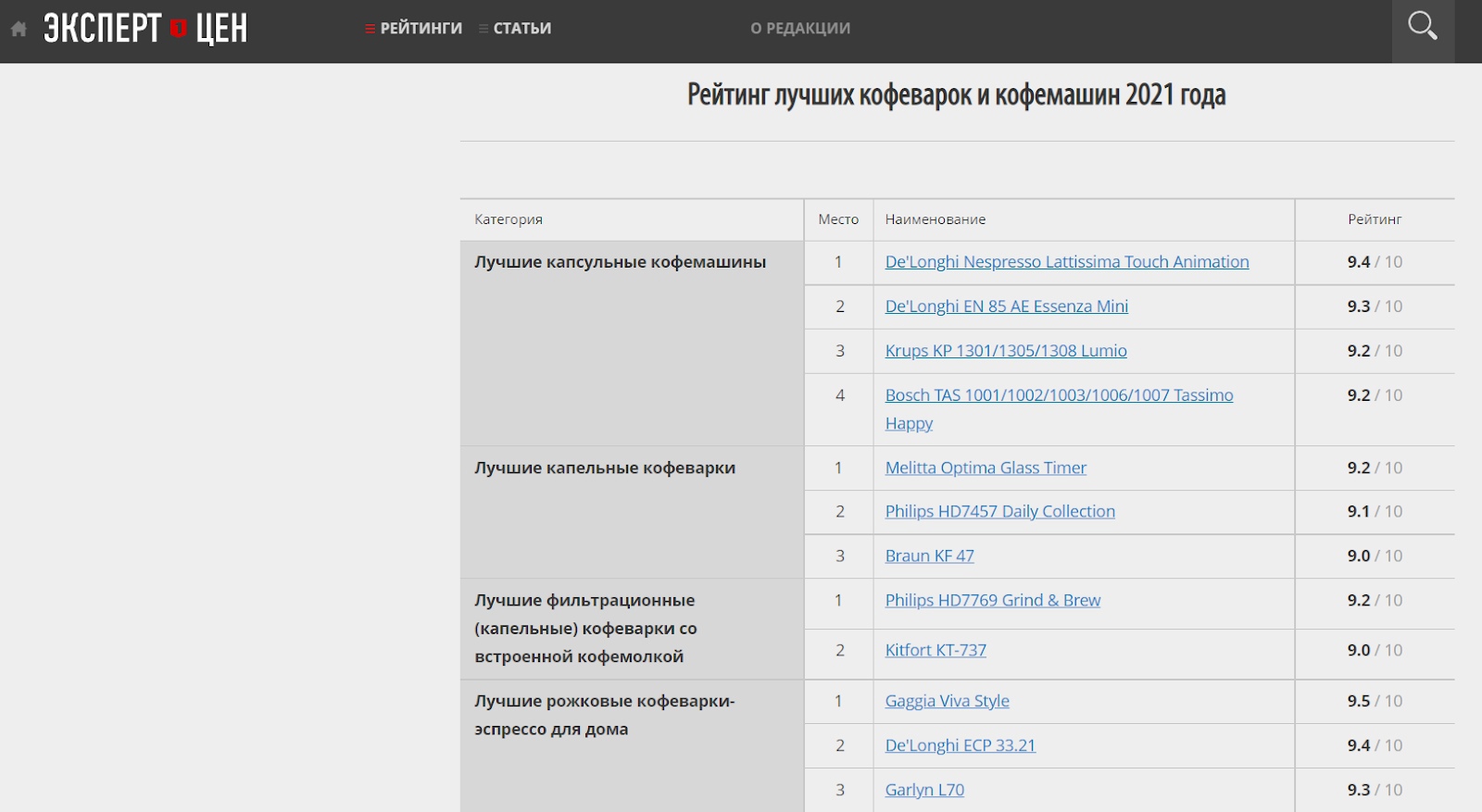1482x812 pixels.
Task: Open Bosch TAS Tassimo Happy link
Action: 1059,409
